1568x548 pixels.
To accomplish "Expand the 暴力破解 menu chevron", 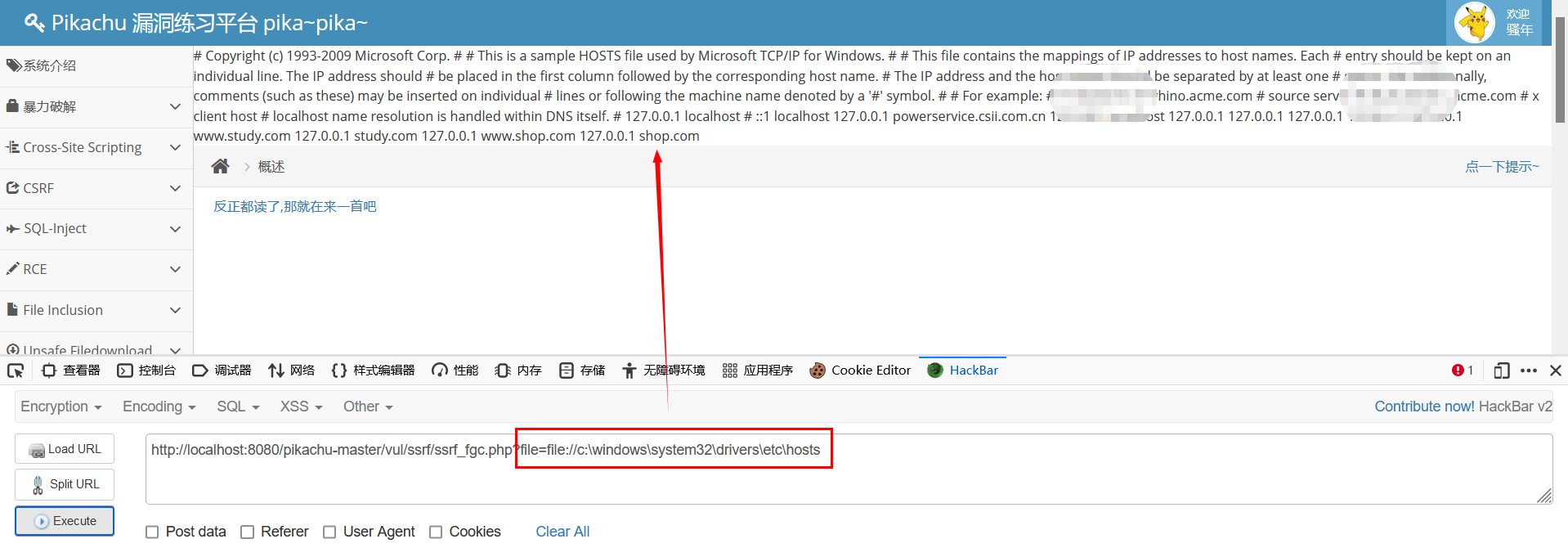I will 175,106.
